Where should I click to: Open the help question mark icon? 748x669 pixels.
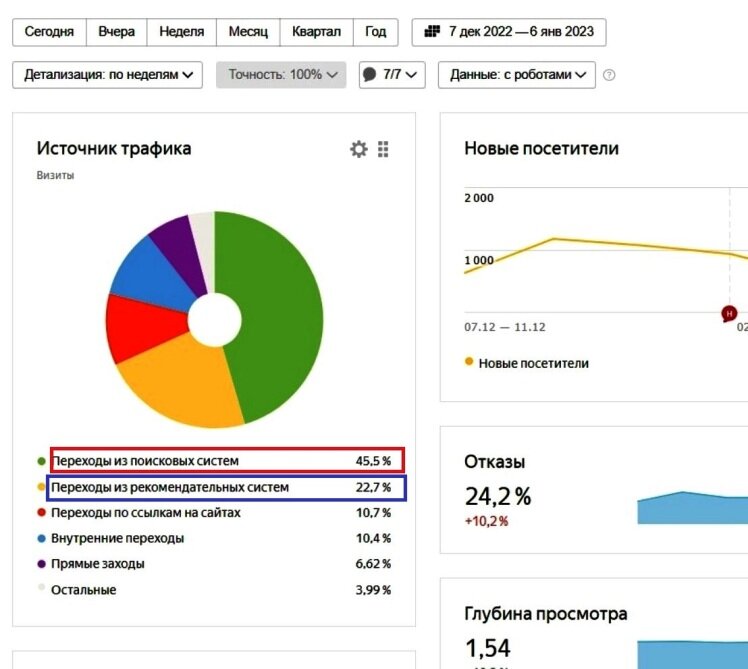coord(609,75)
